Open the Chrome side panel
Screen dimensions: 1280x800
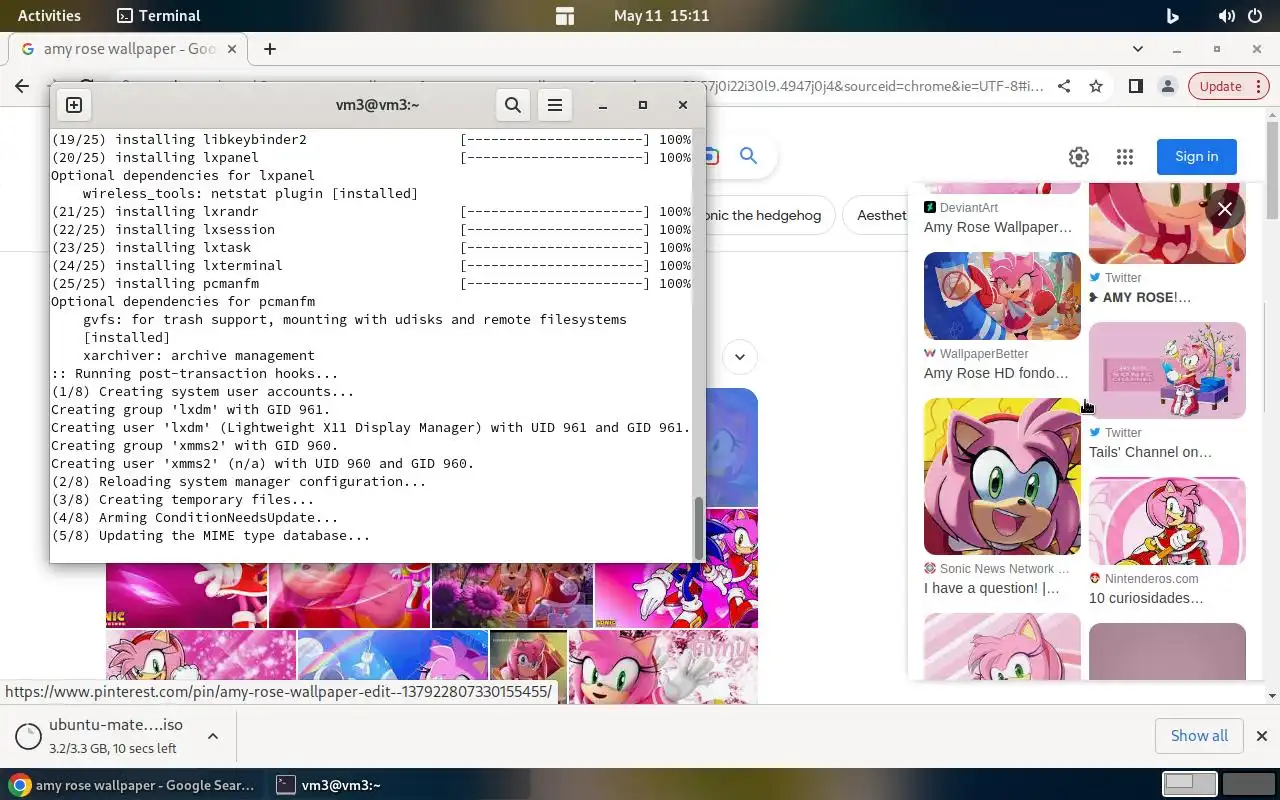coord(1135,86)
